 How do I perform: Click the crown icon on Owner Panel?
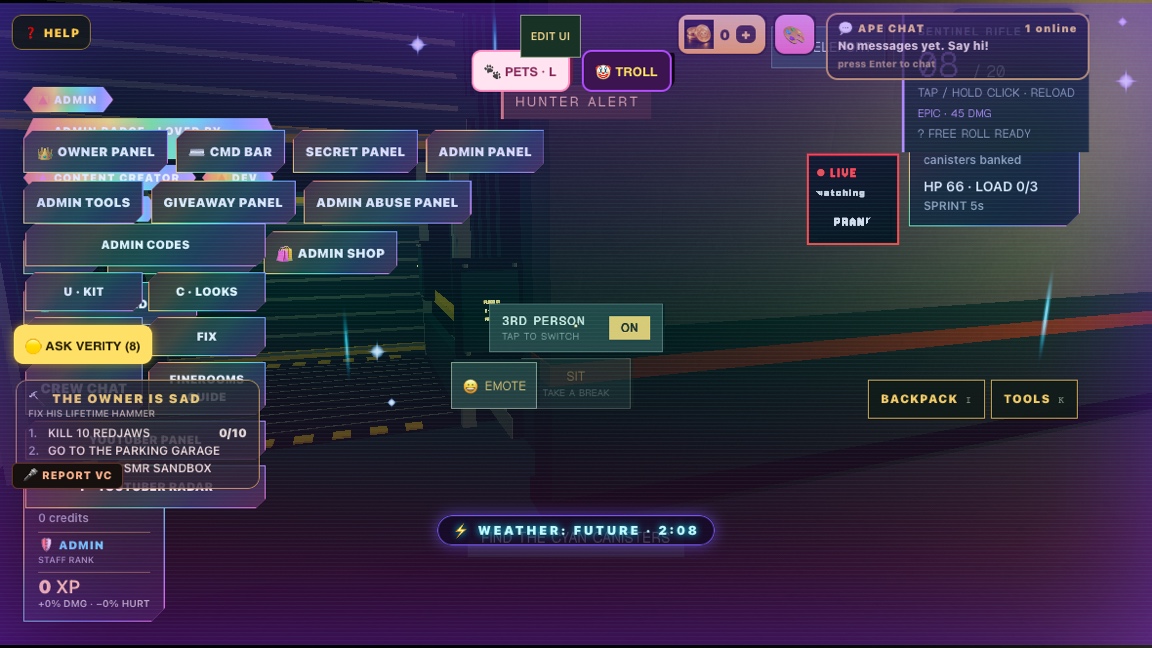tap(45, 152)
